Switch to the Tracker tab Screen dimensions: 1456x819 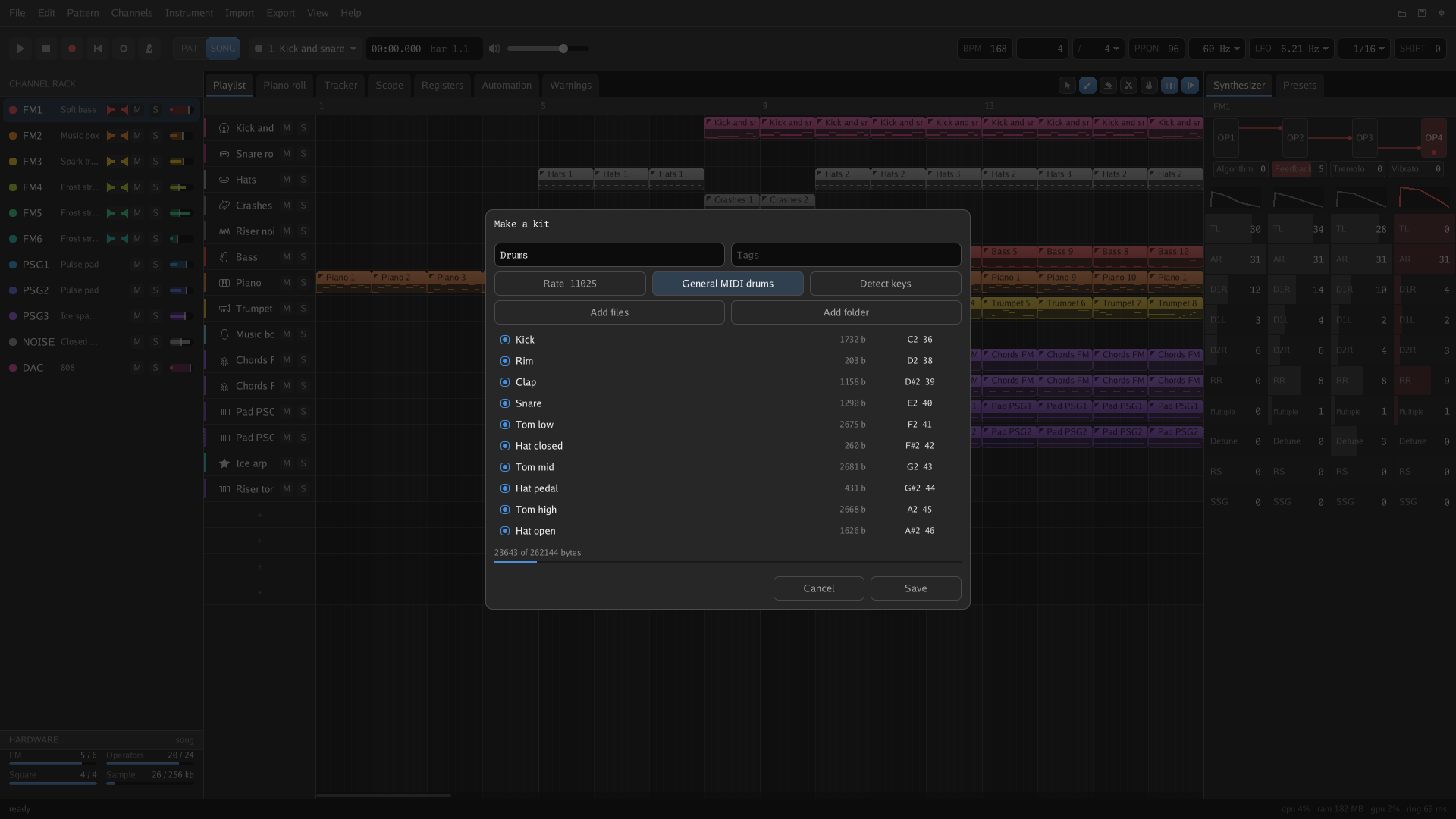click(x=340, y=86)
